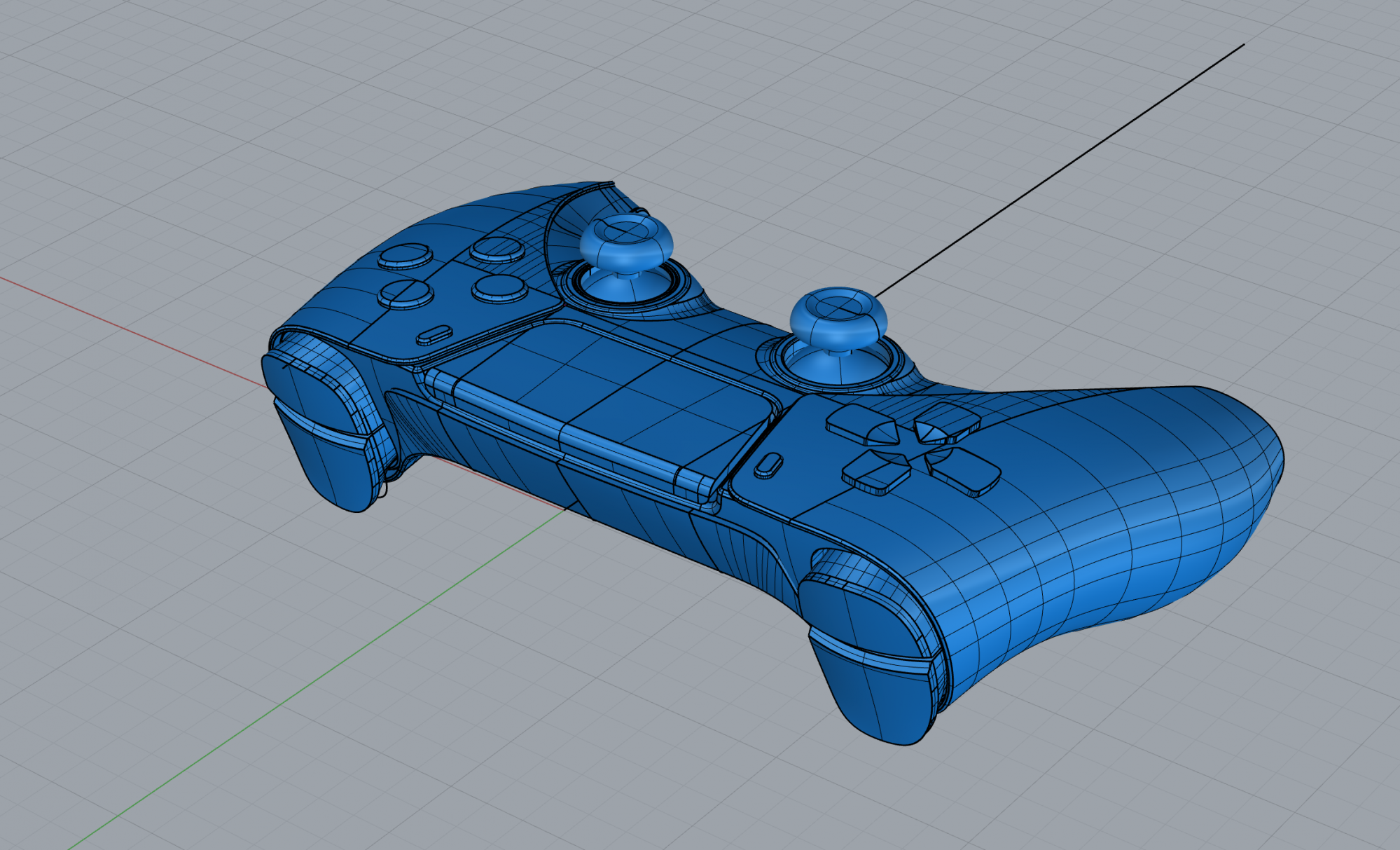This screenshot has height=850, width=1400.
Task: Pick the round face button nearest the pill button
Action: [405, 294]
